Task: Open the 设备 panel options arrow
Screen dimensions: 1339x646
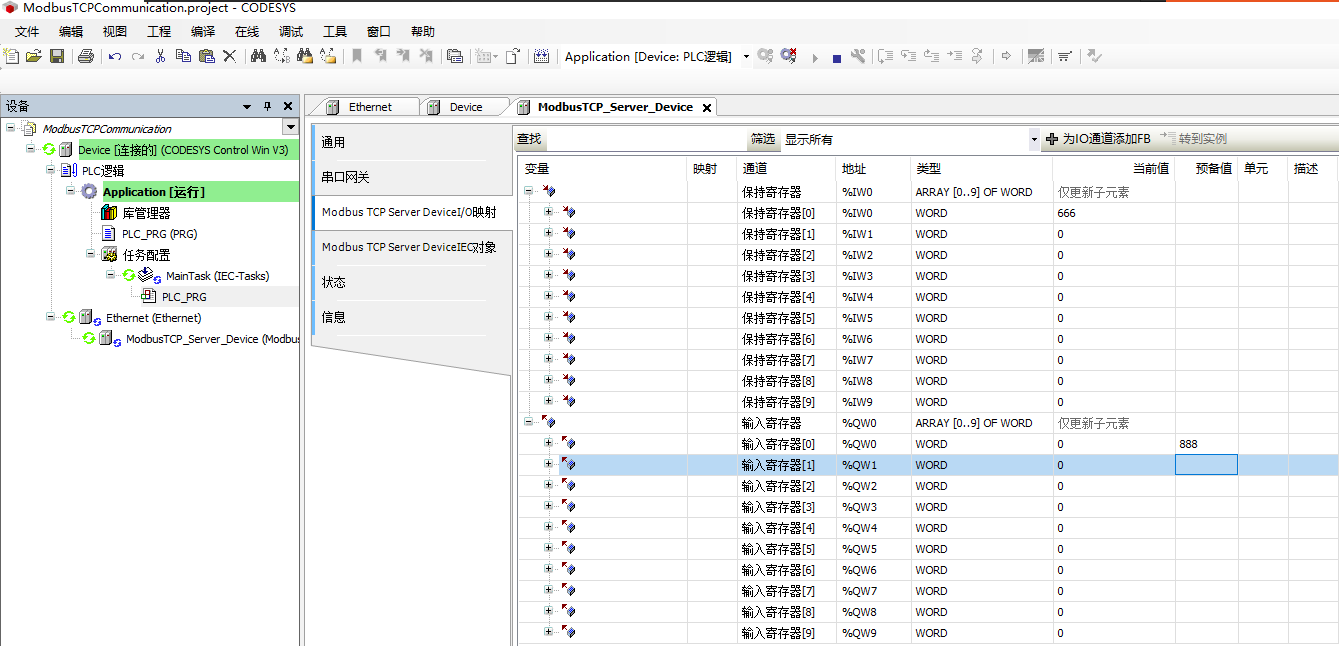Action: [x=247, y=106]
